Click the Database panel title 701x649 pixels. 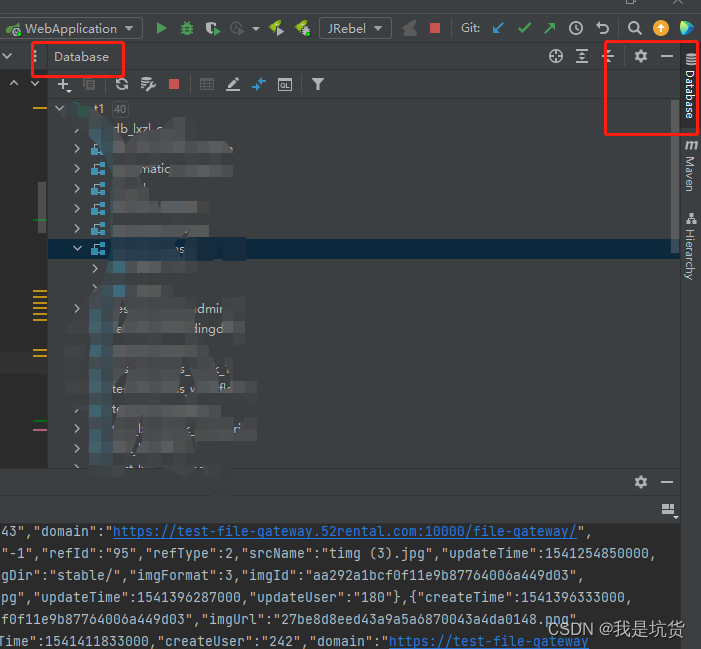(x=81, y=57)
